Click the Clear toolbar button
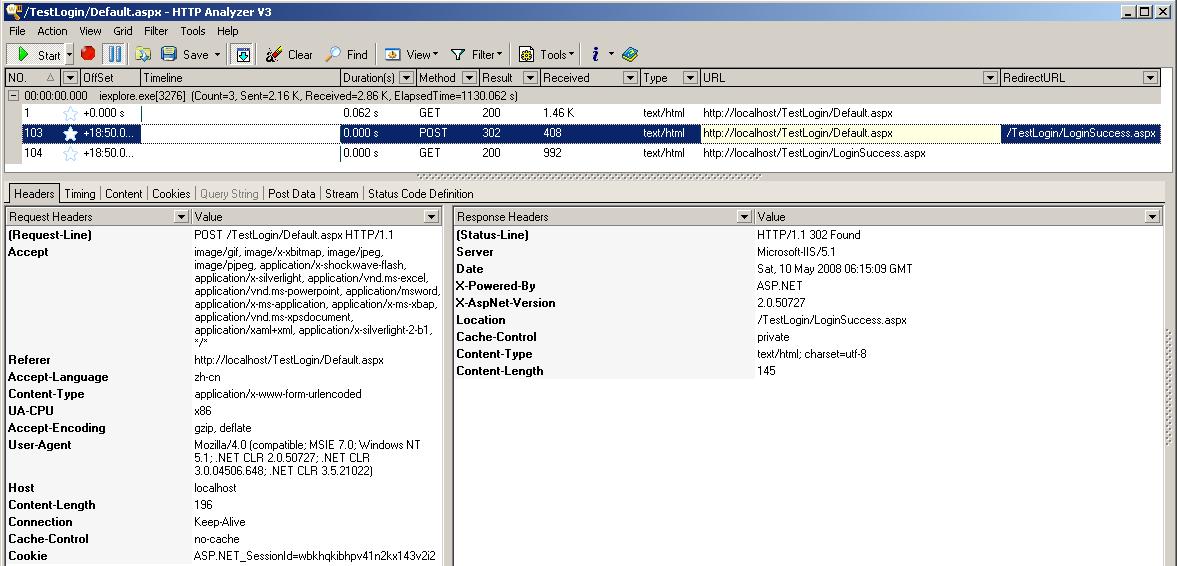This screenshot has width=1177, height=566. 289,54
